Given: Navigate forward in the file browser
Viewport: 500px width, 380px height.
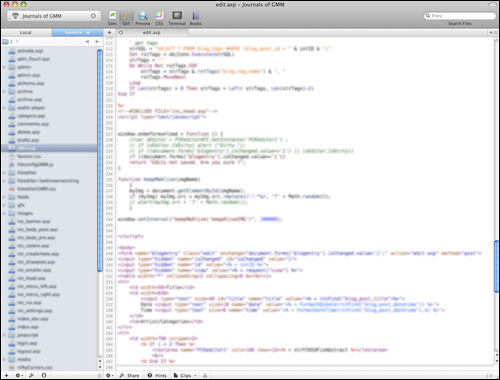Looking at the screenshot, I should (97, 41).
